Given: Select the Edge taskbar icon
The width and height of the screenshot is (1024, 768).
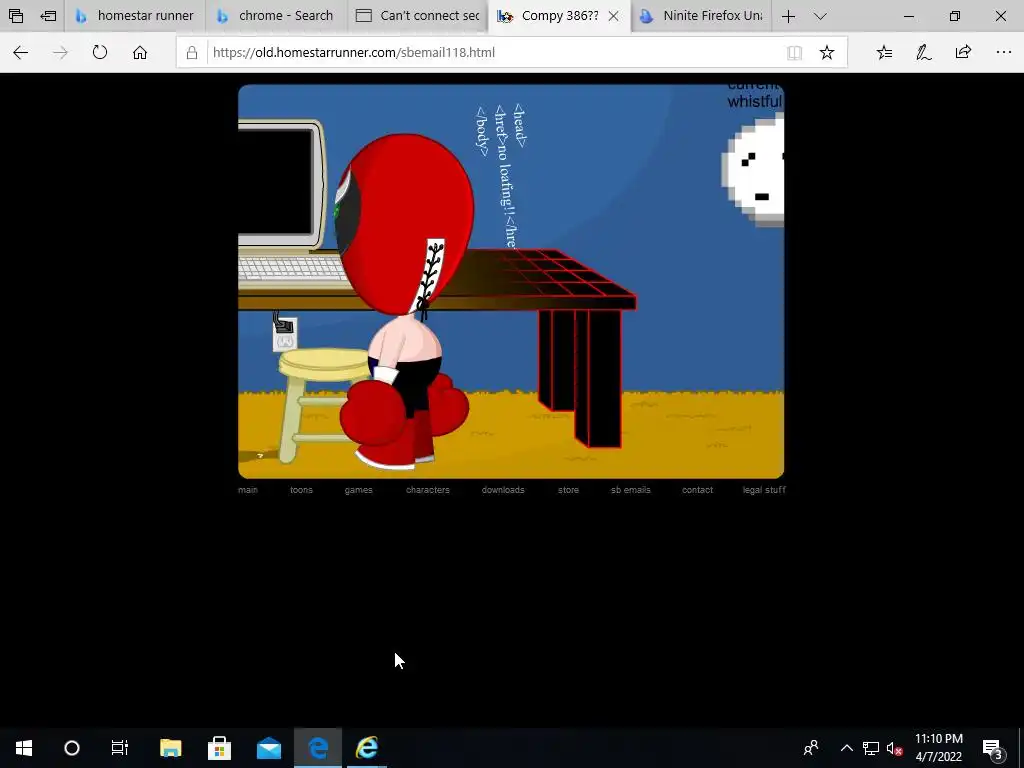Looking at the screenshot, I should pos(318,748).
